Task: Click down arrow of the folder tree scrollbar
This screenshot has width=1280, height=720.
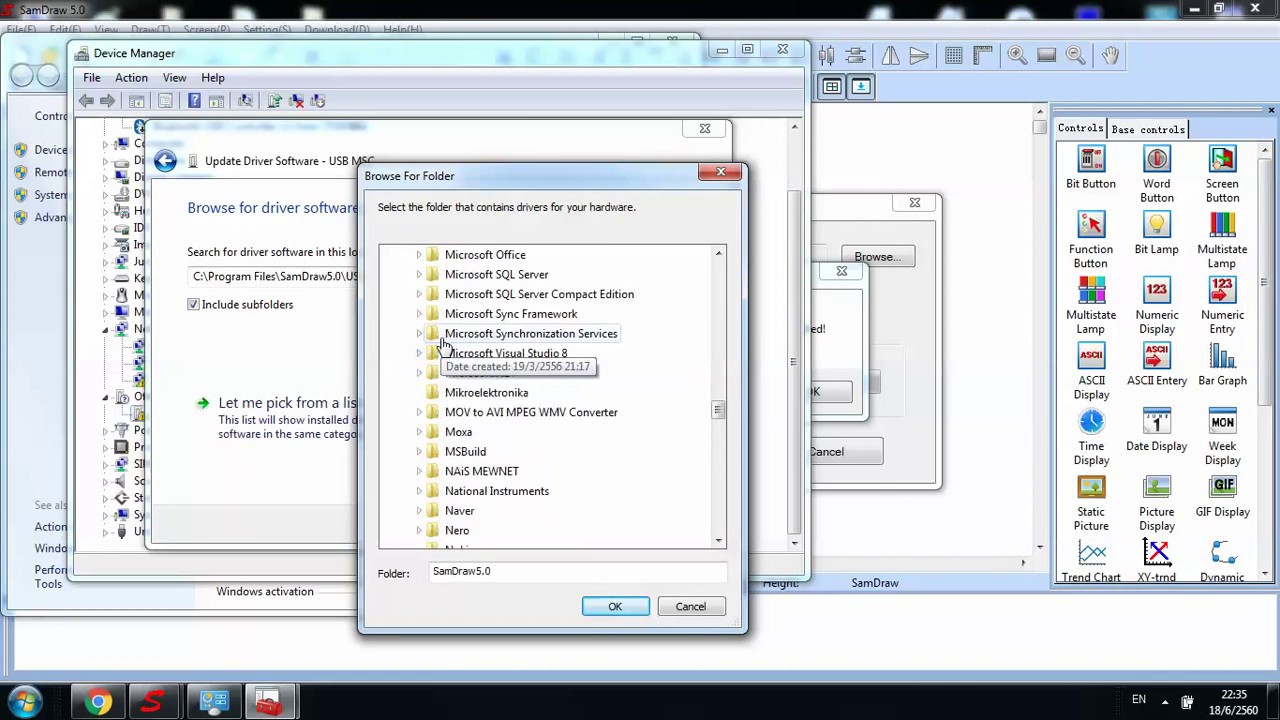Action: click(718, 541)
